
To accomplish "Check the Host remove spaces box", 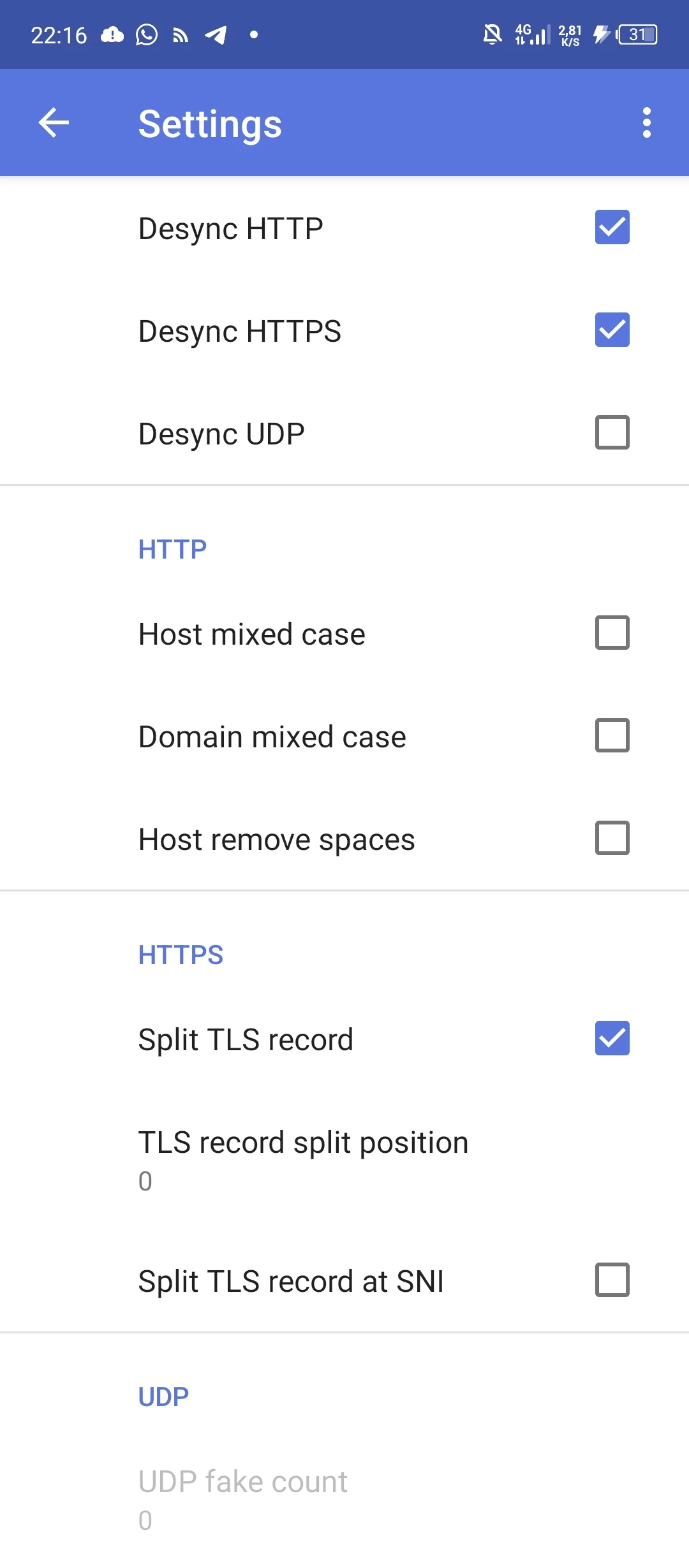I will [612, 839].
